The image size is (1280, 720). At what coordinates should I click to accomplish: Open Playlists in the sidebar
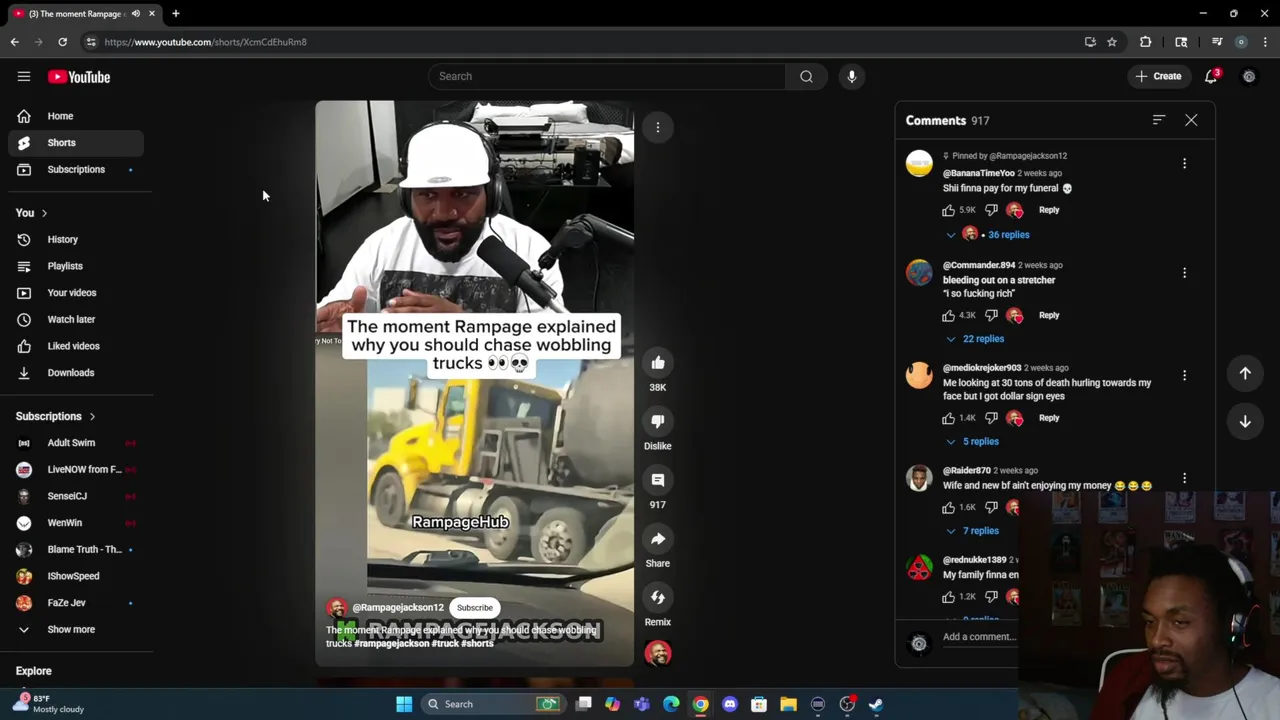pos(76,266)
